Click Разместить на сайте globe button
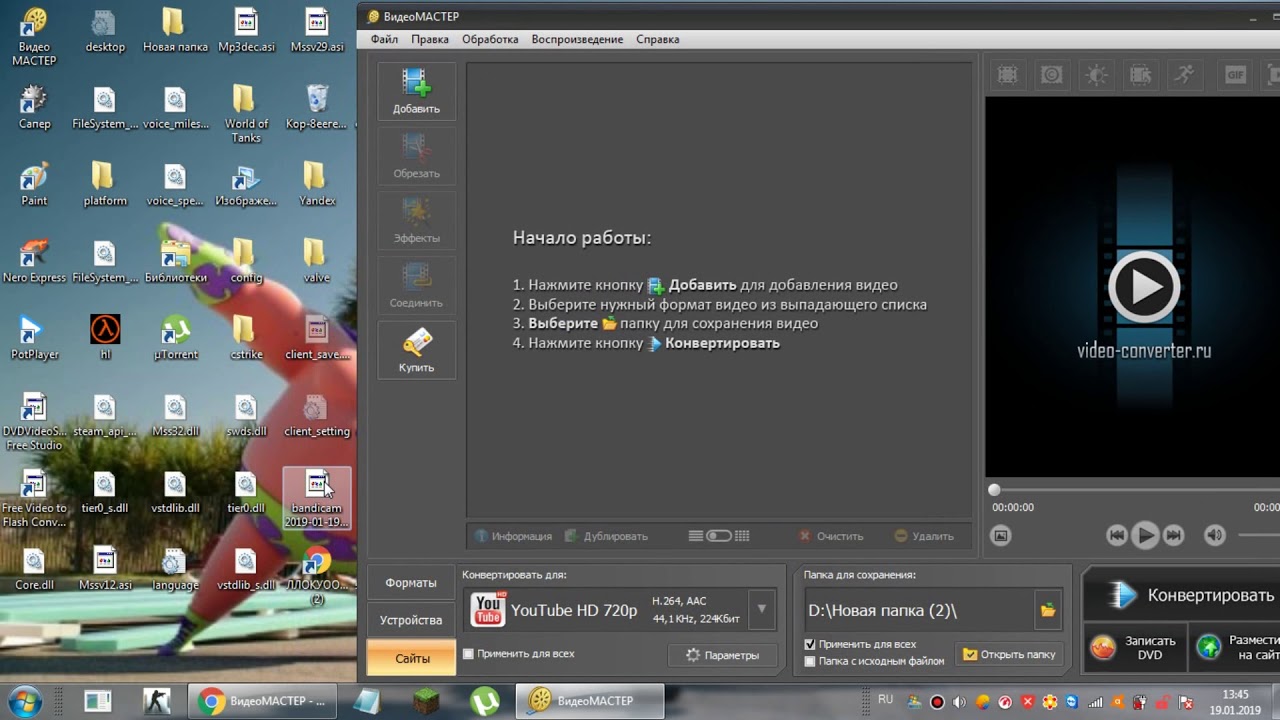 (1236, 648)
